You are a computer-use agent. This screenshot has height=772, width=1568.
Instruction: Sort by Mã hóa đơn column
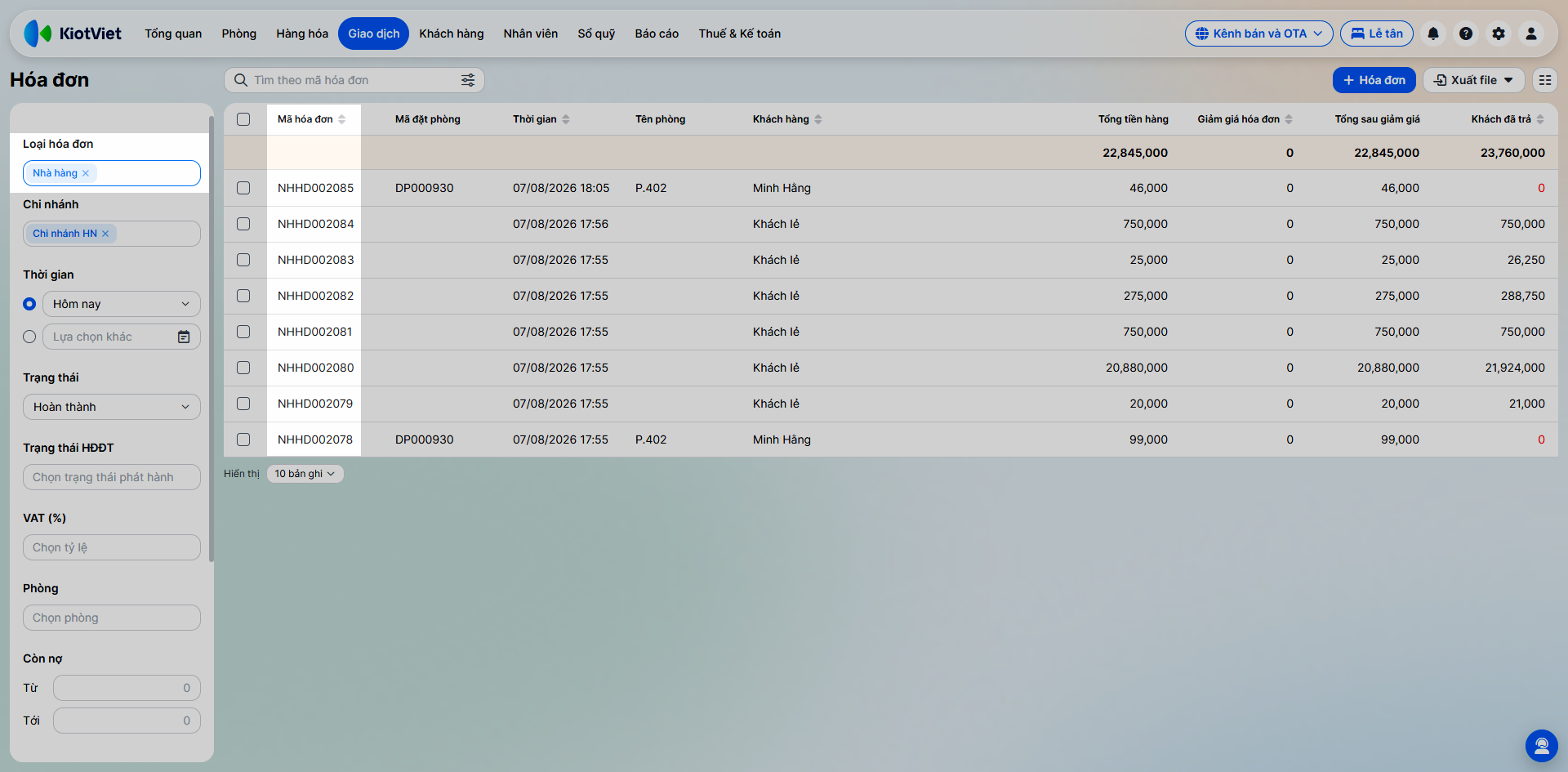pos(342,119)
